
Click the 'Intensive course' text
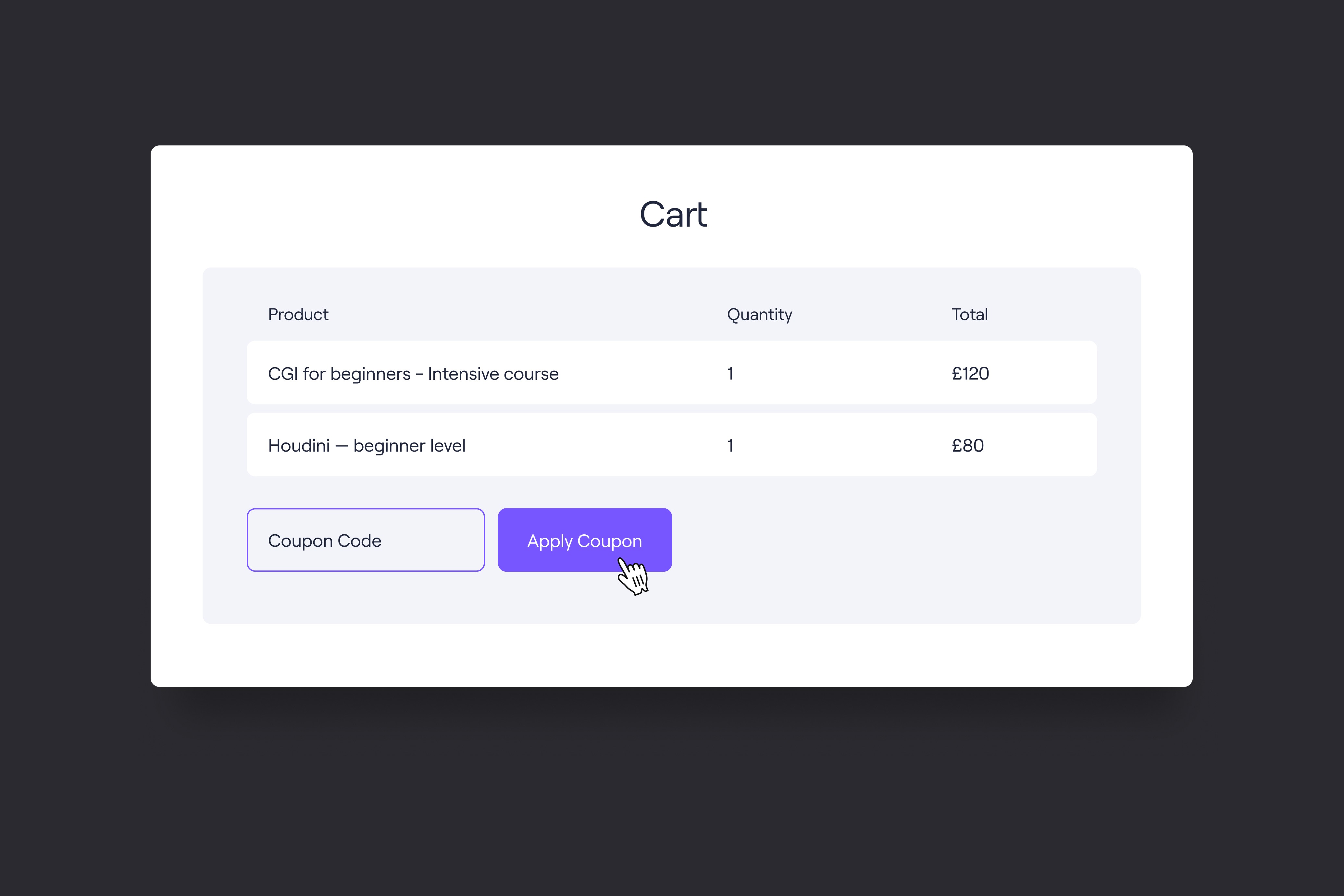pyautogui.click(x=492, y=374)
